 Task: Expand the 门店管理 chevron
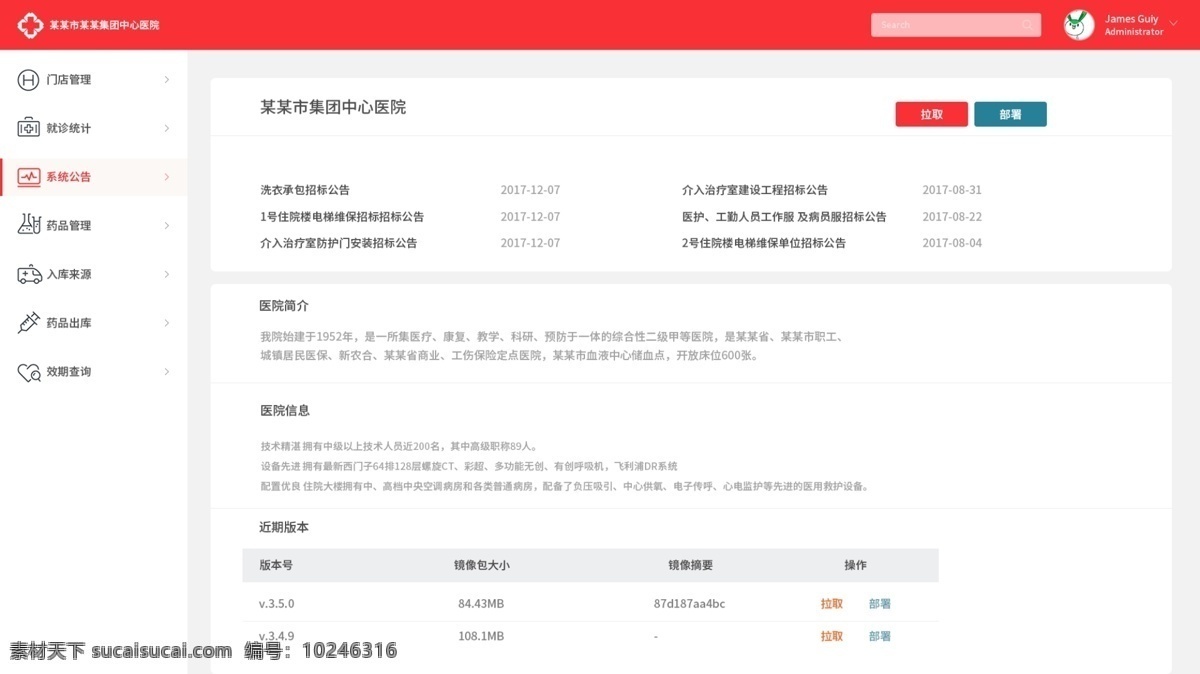167,80
